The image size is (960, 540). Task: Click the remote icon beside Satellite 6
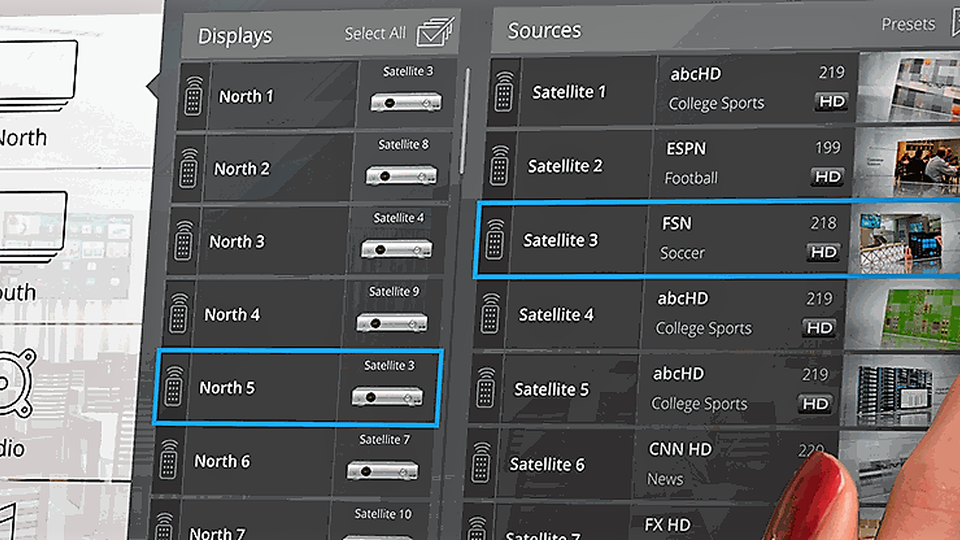pos(482,464)
